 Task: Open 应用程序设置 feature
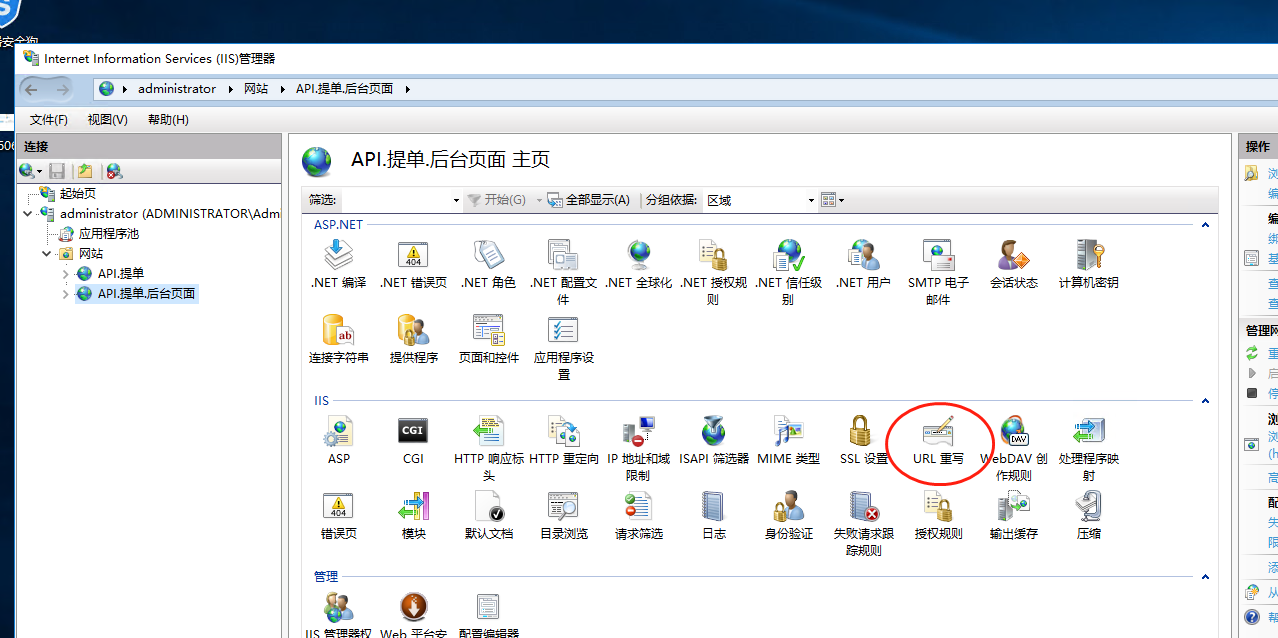click(563, 347)
